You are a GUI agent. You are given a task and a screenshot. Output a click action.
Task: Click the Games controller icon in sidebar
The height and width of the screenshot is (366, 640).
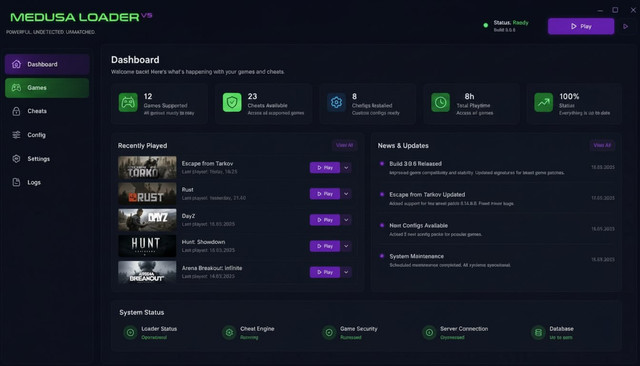point(16,88)
